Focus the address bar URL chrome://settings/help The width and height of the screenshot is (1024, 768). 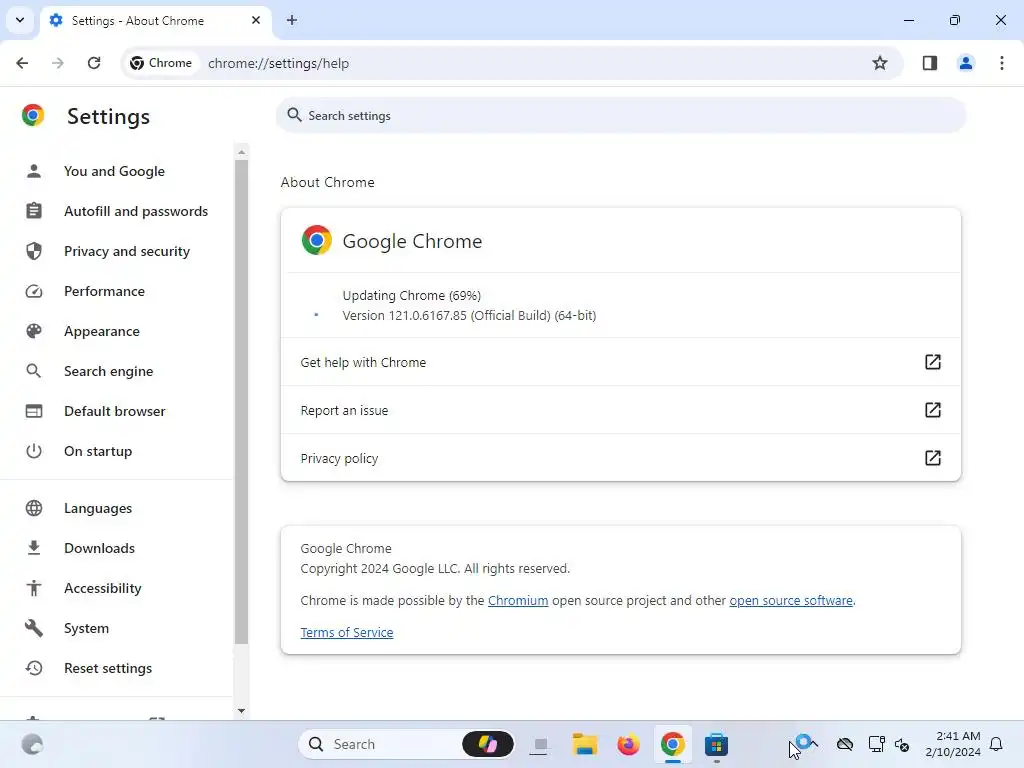point(278,63)
